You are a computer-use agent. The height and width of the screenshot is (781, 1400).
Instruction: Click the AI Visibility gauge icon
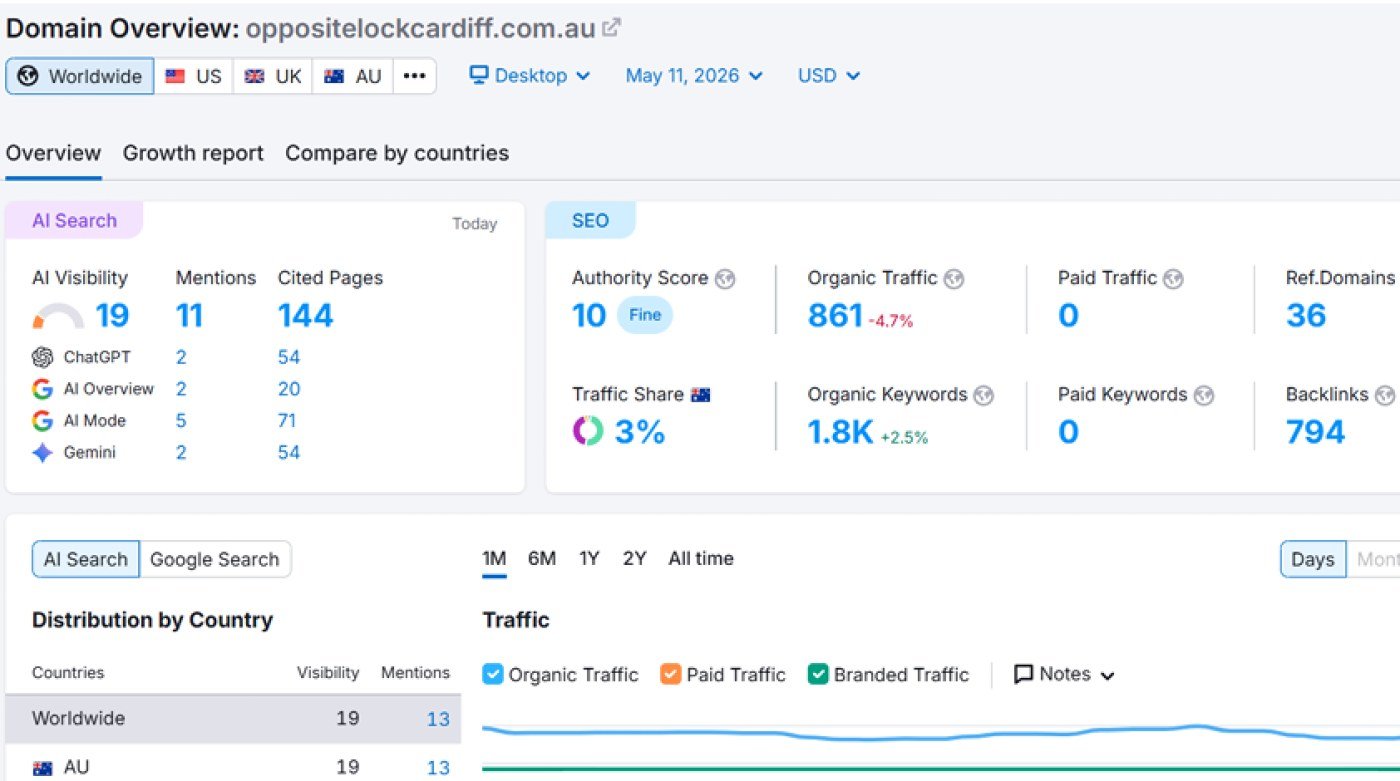tap(57, 317)
